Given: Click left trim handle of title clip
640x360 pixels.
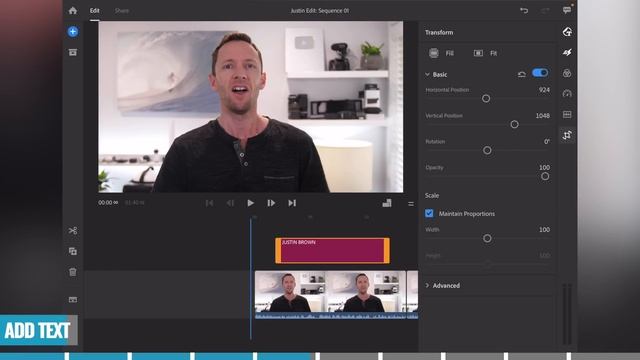Looking at the screenshot, I should point(278,250).
